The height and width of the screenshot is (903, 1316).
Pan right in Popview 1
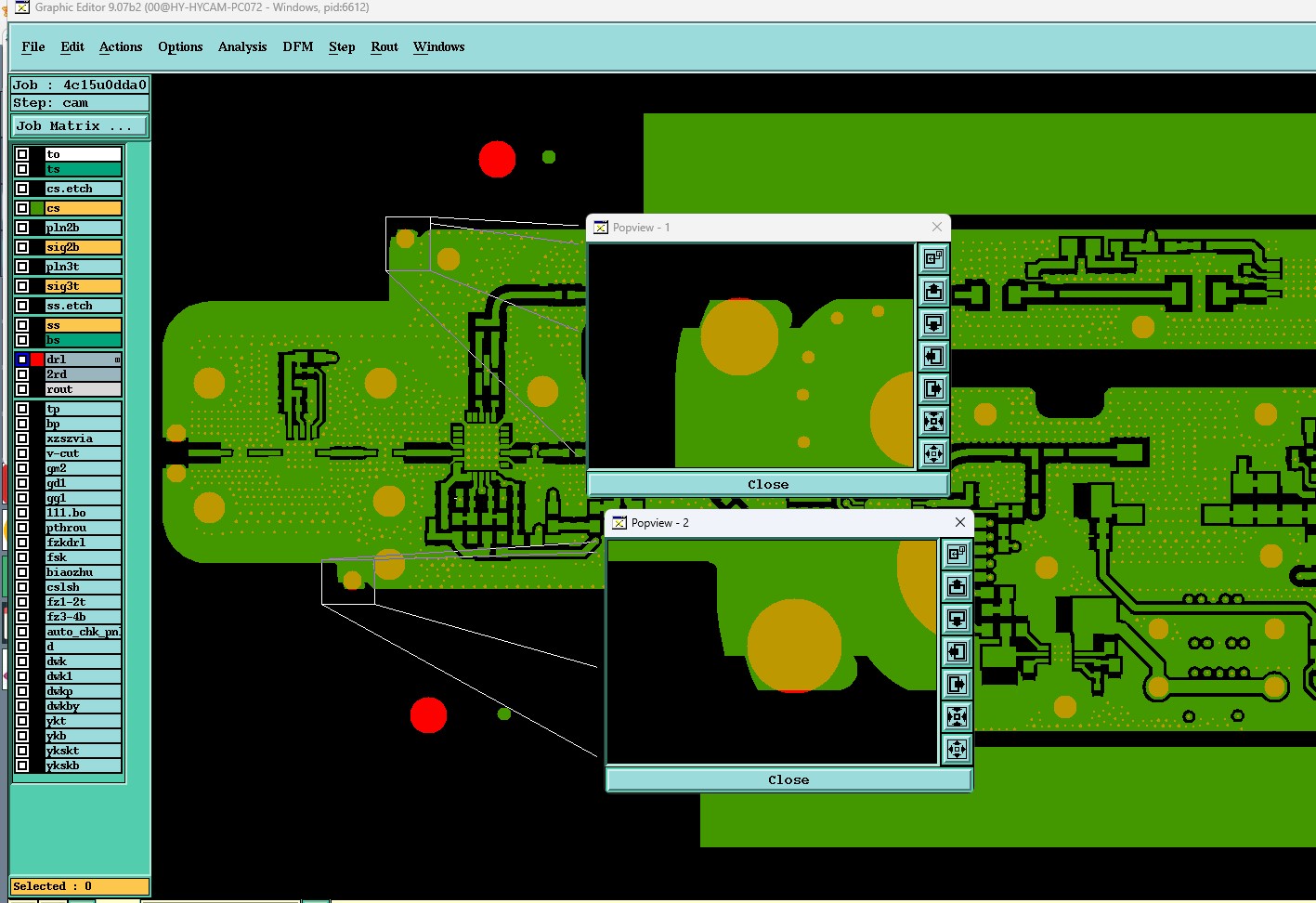(933, 388)
